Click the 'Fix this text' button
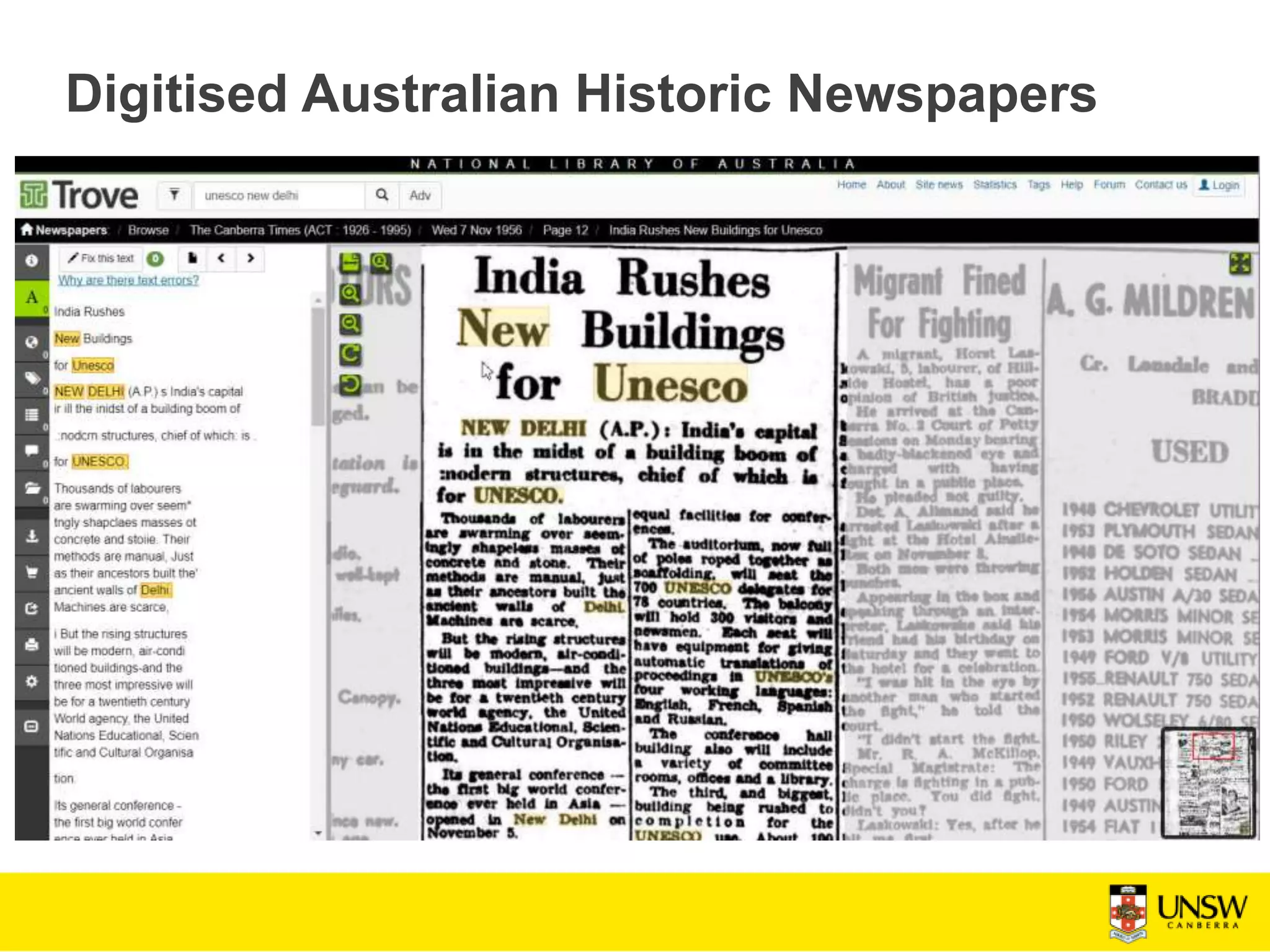 [x=101, y=258]
